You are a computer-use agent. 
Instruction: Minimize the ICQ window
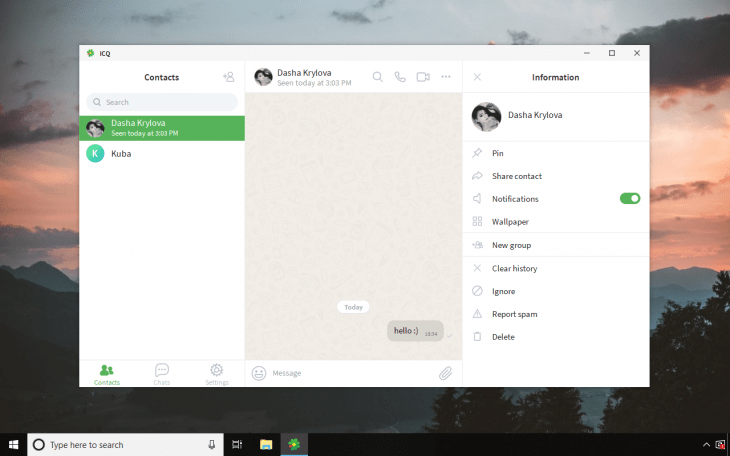pyautogui.click(x=587, y=53)
